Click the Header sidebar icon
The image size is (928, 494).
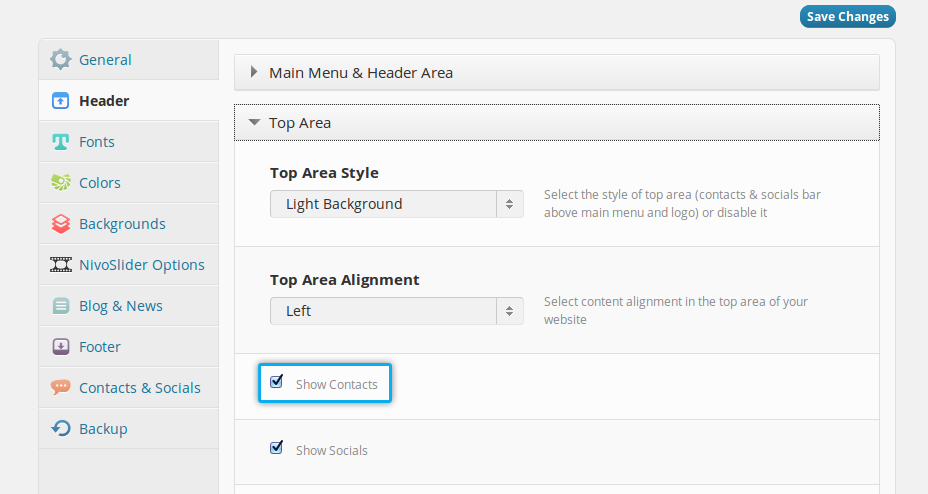[61, 101]
